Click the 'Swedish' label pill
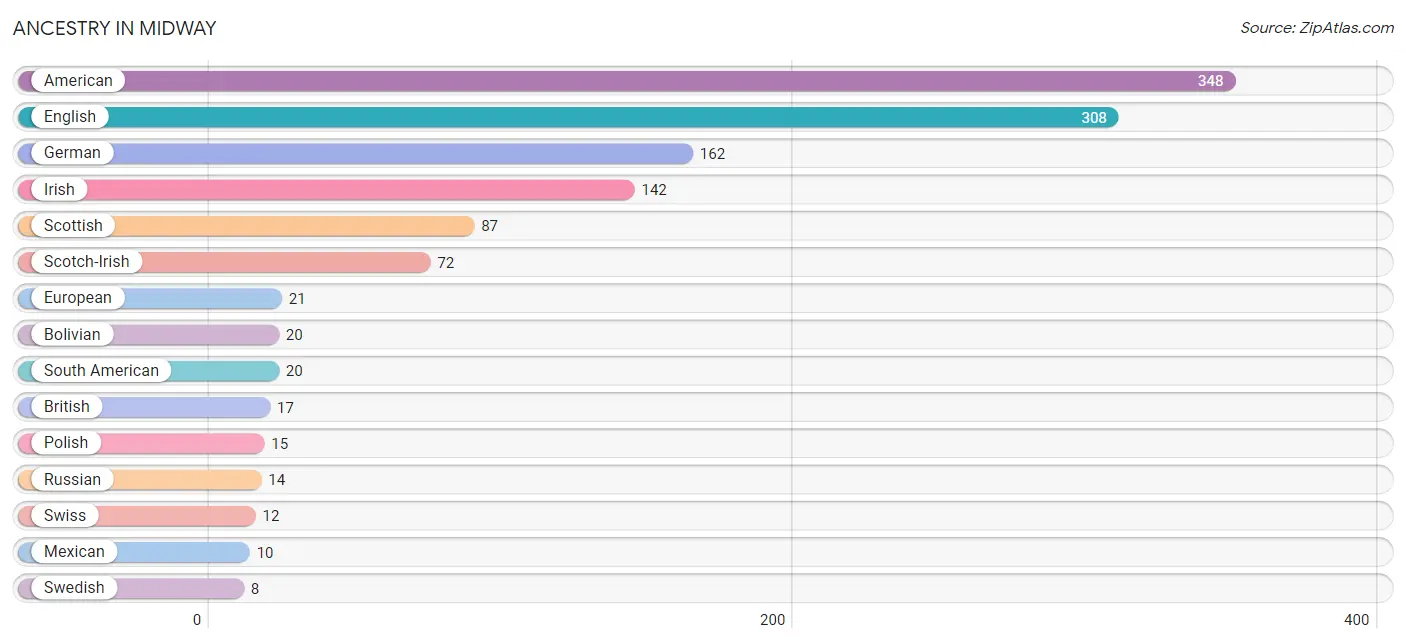Image resolution: width=1406 pixels, height=644 pixels. [x=74, y=587]
